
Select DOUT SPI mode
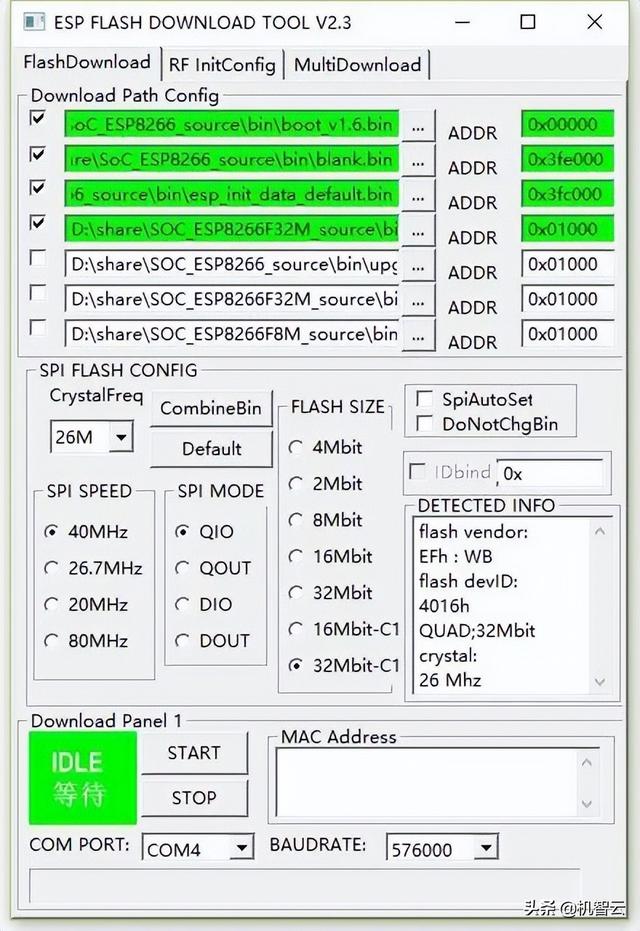pyautogui.click(x=213, y=641)
